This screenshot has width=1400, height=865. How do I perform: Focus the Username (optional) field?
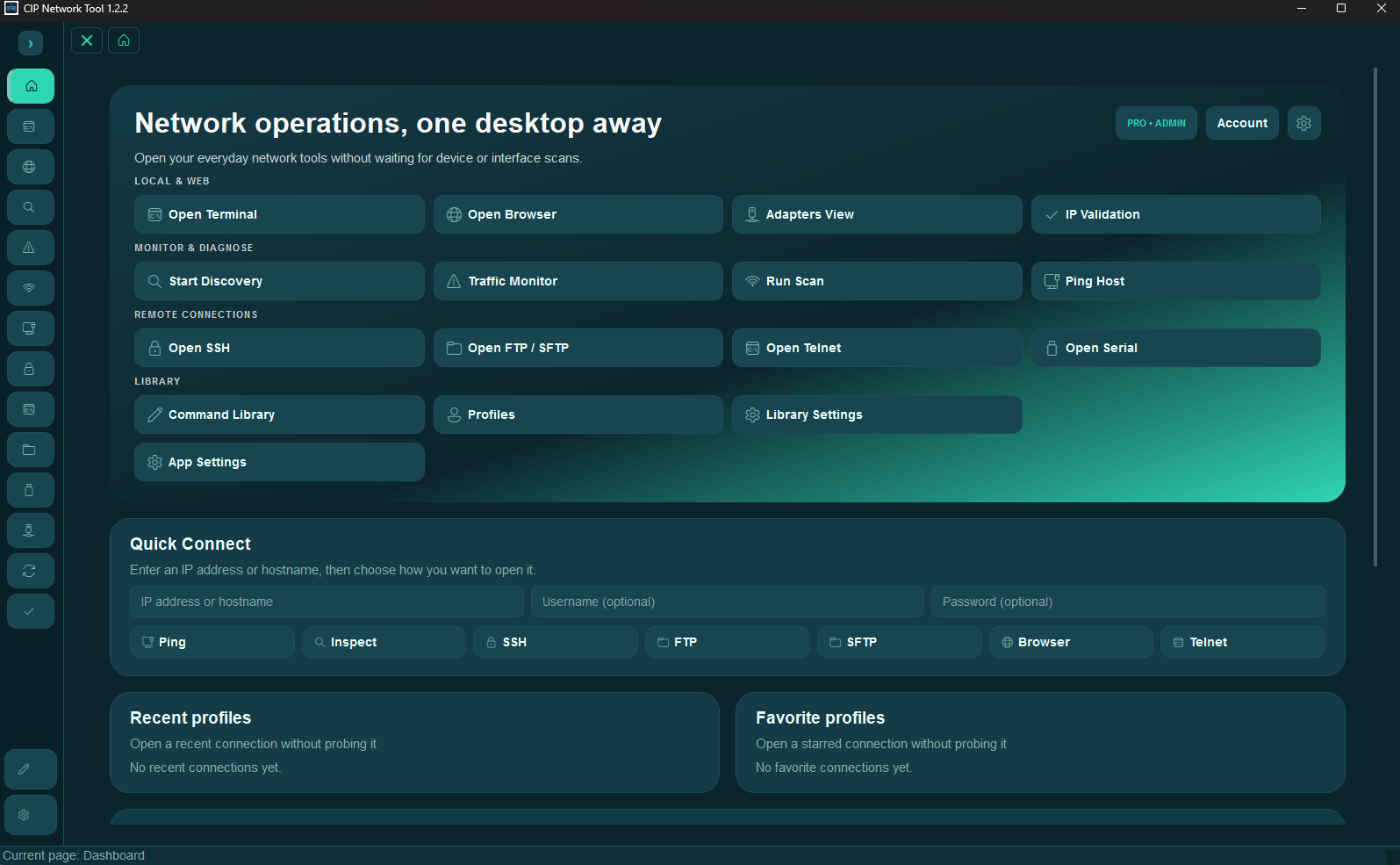pos(728,602)
